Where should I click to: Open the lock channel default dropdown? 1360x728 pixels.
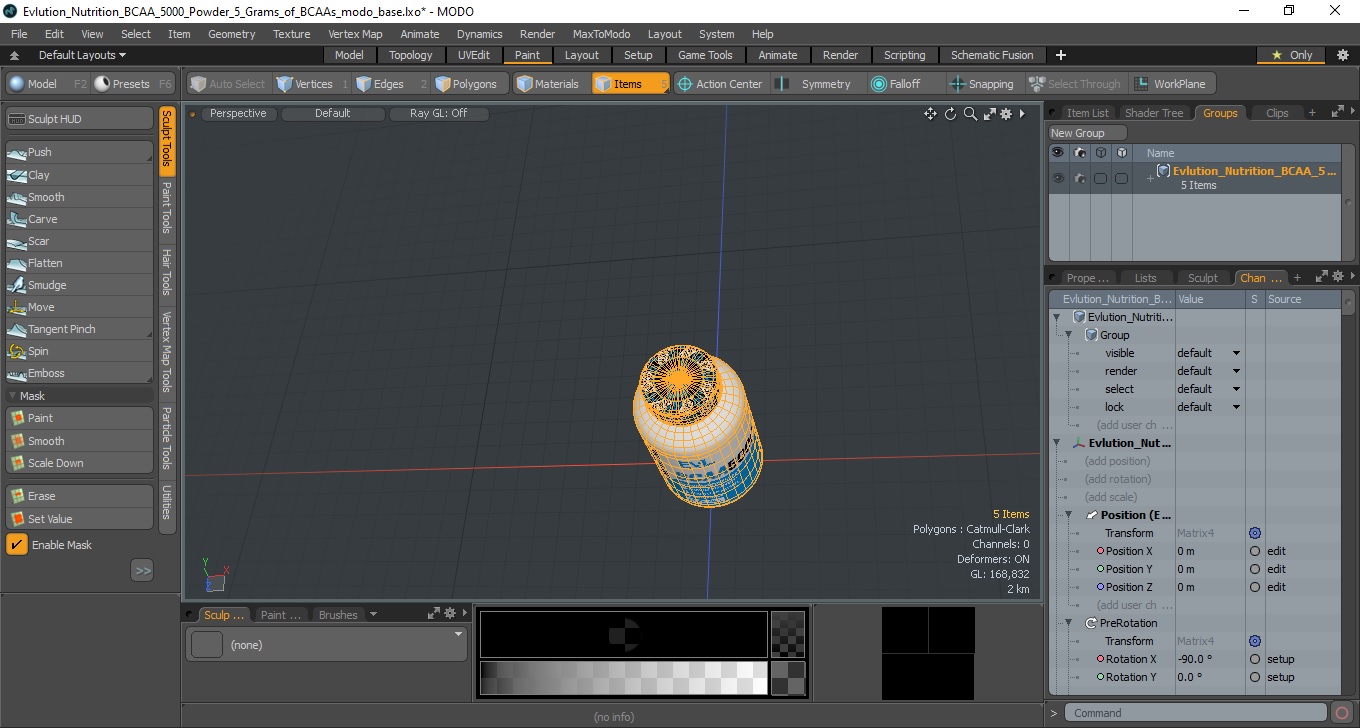click(x=1209, y=407)
